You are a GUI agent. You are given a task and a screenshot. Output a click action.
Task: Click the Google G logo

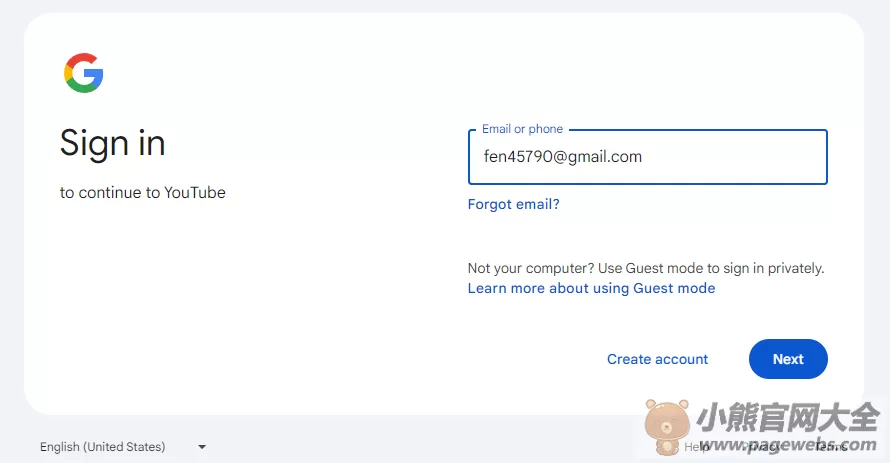point(83,73)
